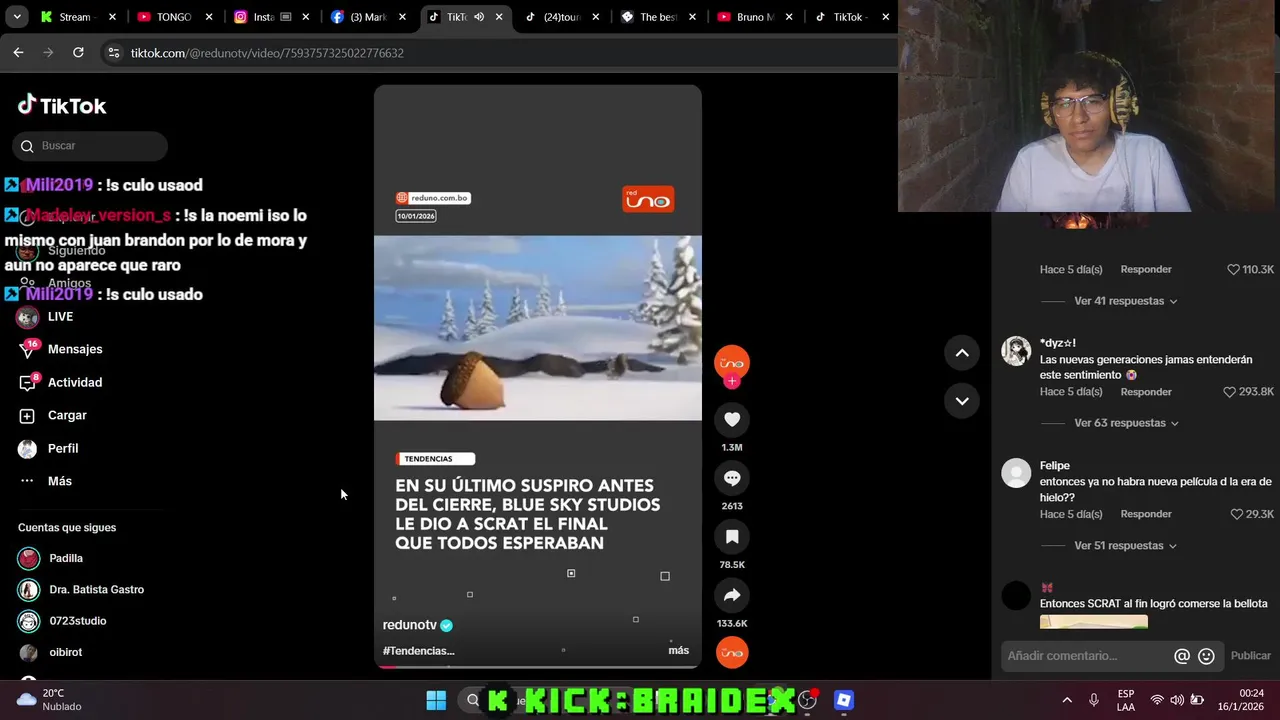This screenshot has width=1280, height=720.
Task: Expand Ver 41 respuestas
Action: (x=1125, y=301)
